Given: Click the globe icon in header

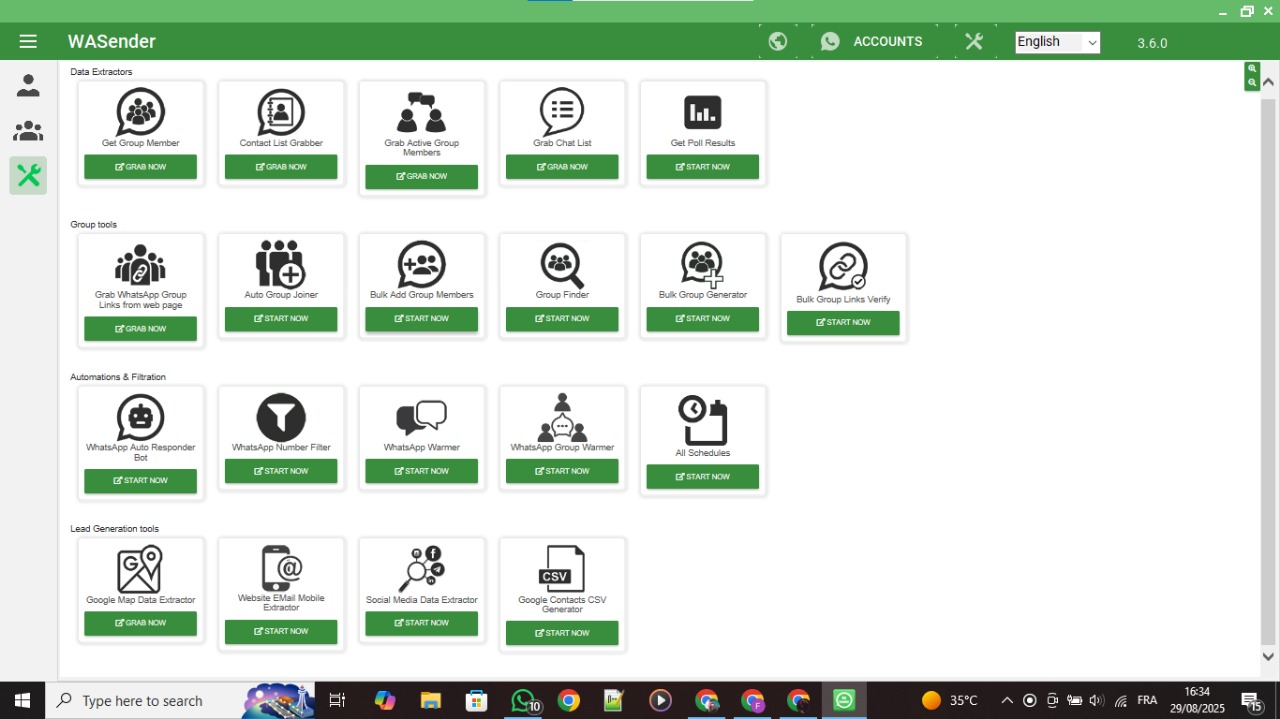Looking at the screenshot, I should click(778, 41).
